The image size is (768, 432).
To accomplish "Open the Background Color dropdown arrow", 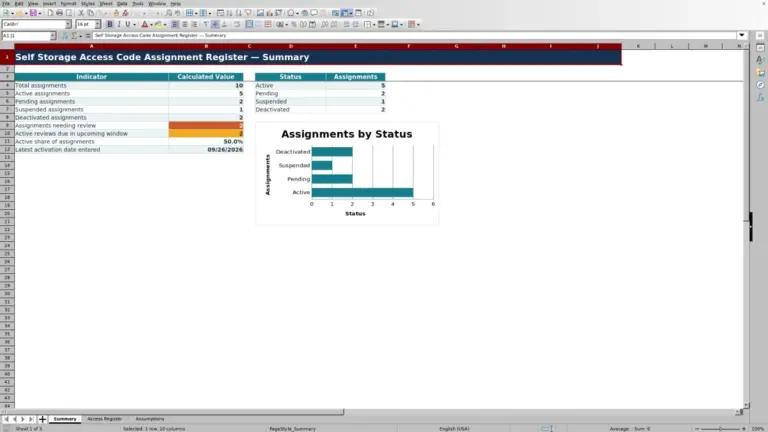I will [x=165, y=24].
